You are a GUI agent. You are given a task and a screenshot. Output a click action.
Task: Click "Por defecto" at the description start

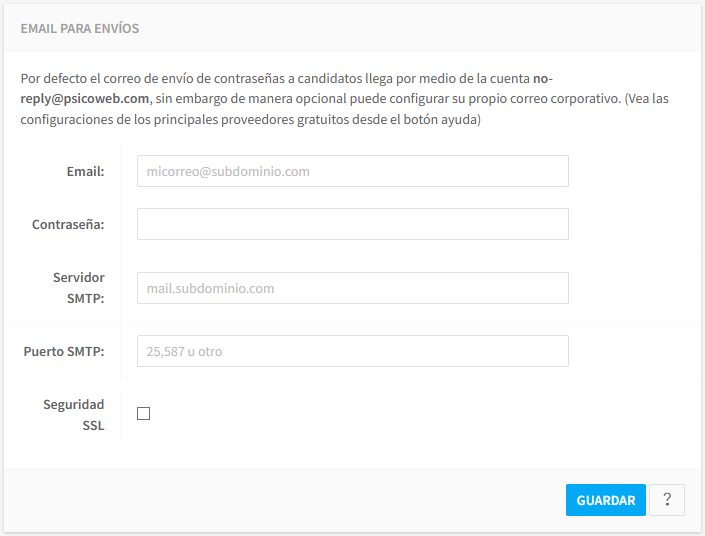pos(53,76)
